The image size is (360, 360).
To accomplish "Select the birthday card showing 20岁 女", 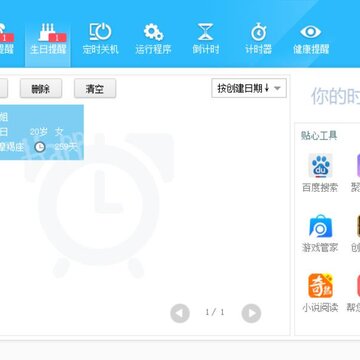I will point(41,132).
